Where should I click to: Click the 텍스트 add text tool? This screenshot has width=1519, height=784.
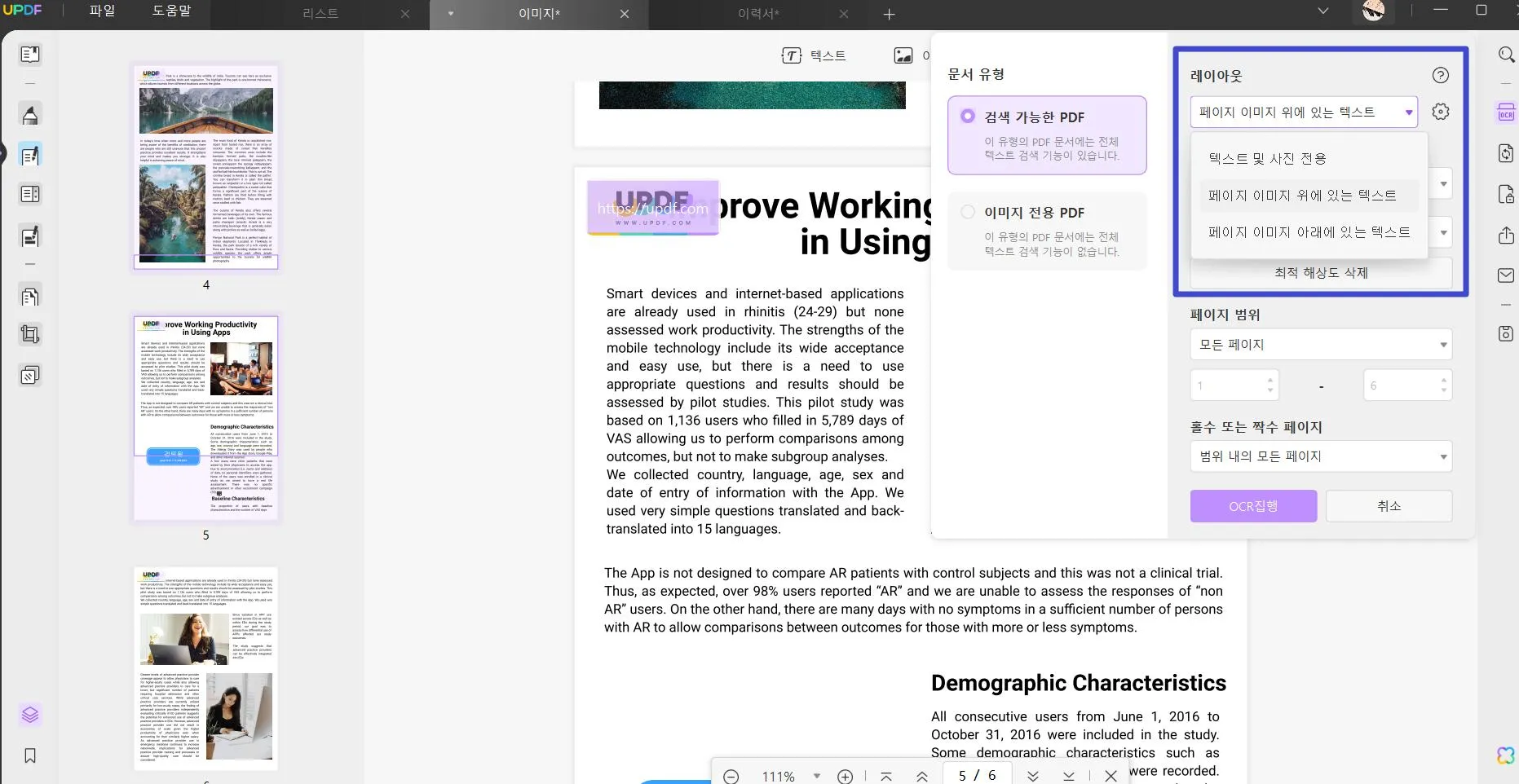(814, 55)
